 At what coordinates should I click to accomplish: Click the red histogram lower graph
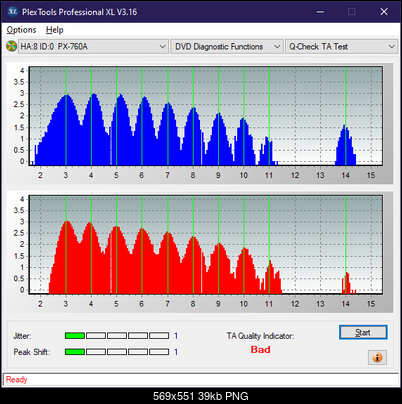click(x=206, y=245)
